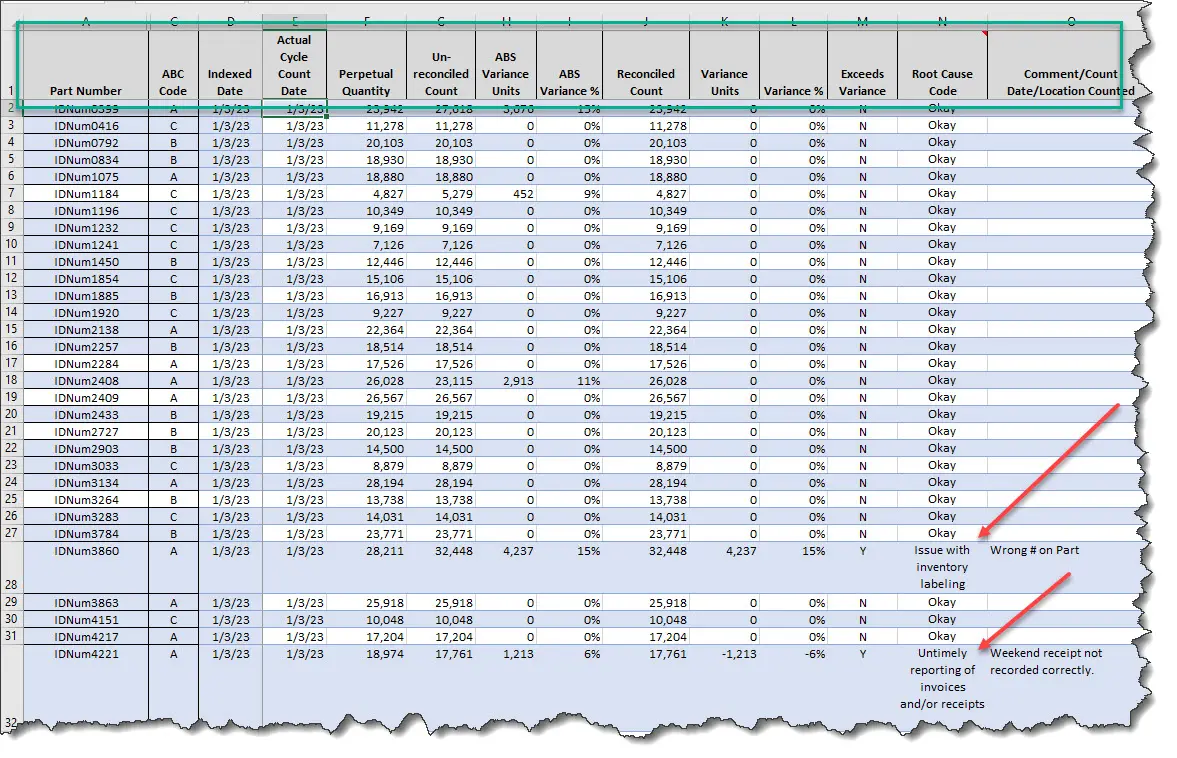This screenshot has height=758, width=1177.
Task: Click cell containing part IDNum3860
Action: pyautogui.click(x=85, y=551)
